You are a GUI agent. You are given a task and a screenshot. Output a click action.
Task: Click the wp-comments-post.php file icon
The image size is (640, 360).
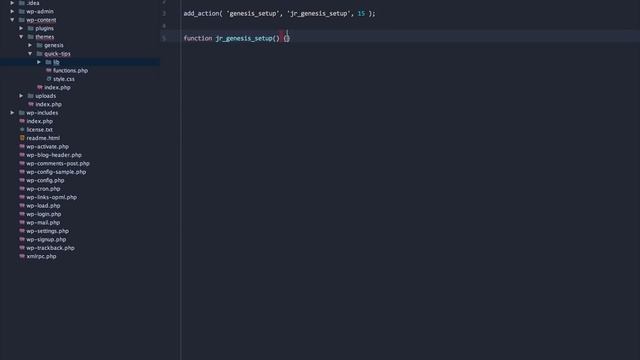click(22, 163)
